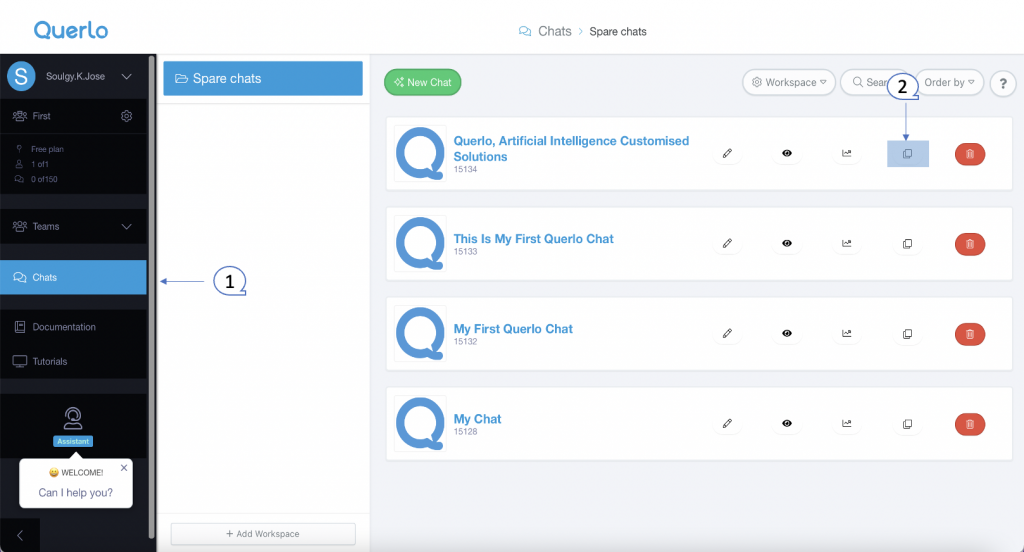1024x552 pixels.
Task: Select the First team entry
Action: (x=41, y=116)
